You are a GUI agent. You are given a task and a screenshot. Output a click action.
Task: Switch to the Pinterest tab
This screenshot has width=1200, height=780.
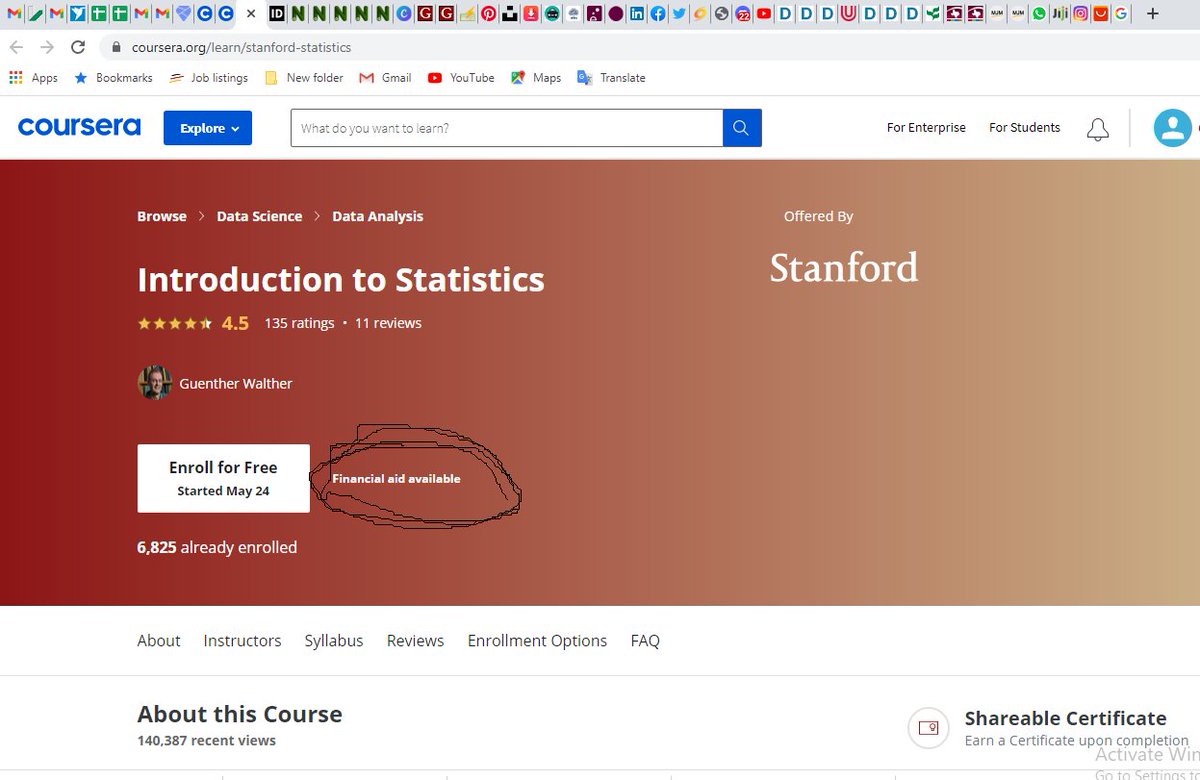pyautogui.click(x=488, y=14)
